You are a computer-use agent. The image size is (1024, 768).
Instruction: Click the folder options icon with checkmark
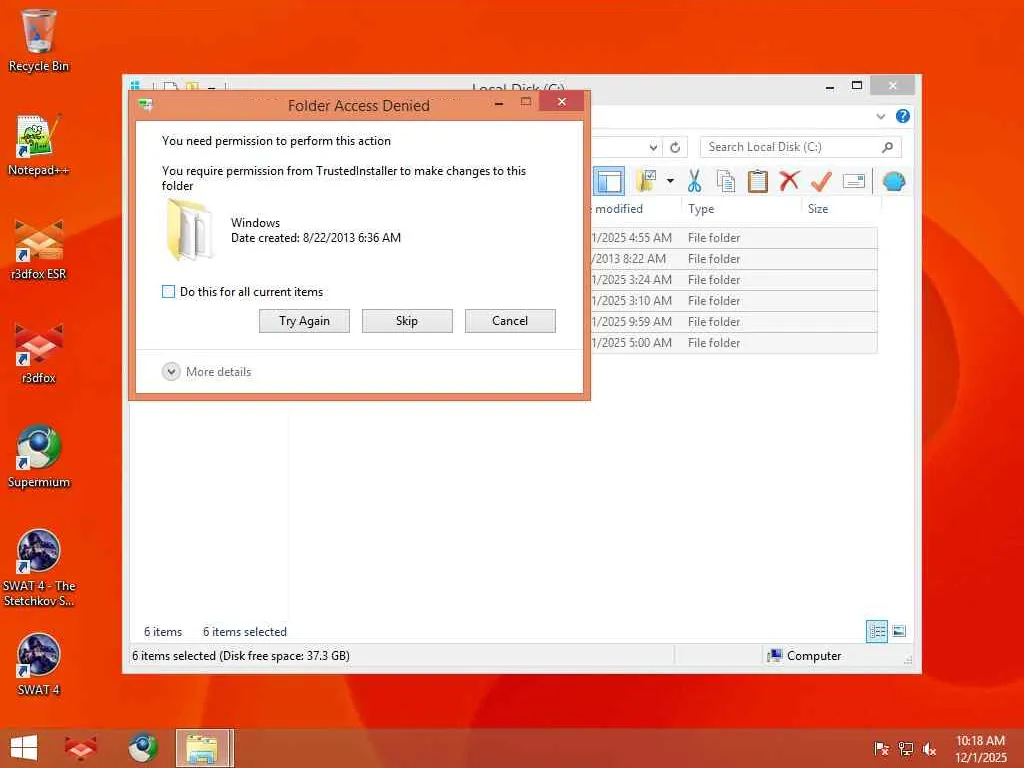tap(646, 181)
